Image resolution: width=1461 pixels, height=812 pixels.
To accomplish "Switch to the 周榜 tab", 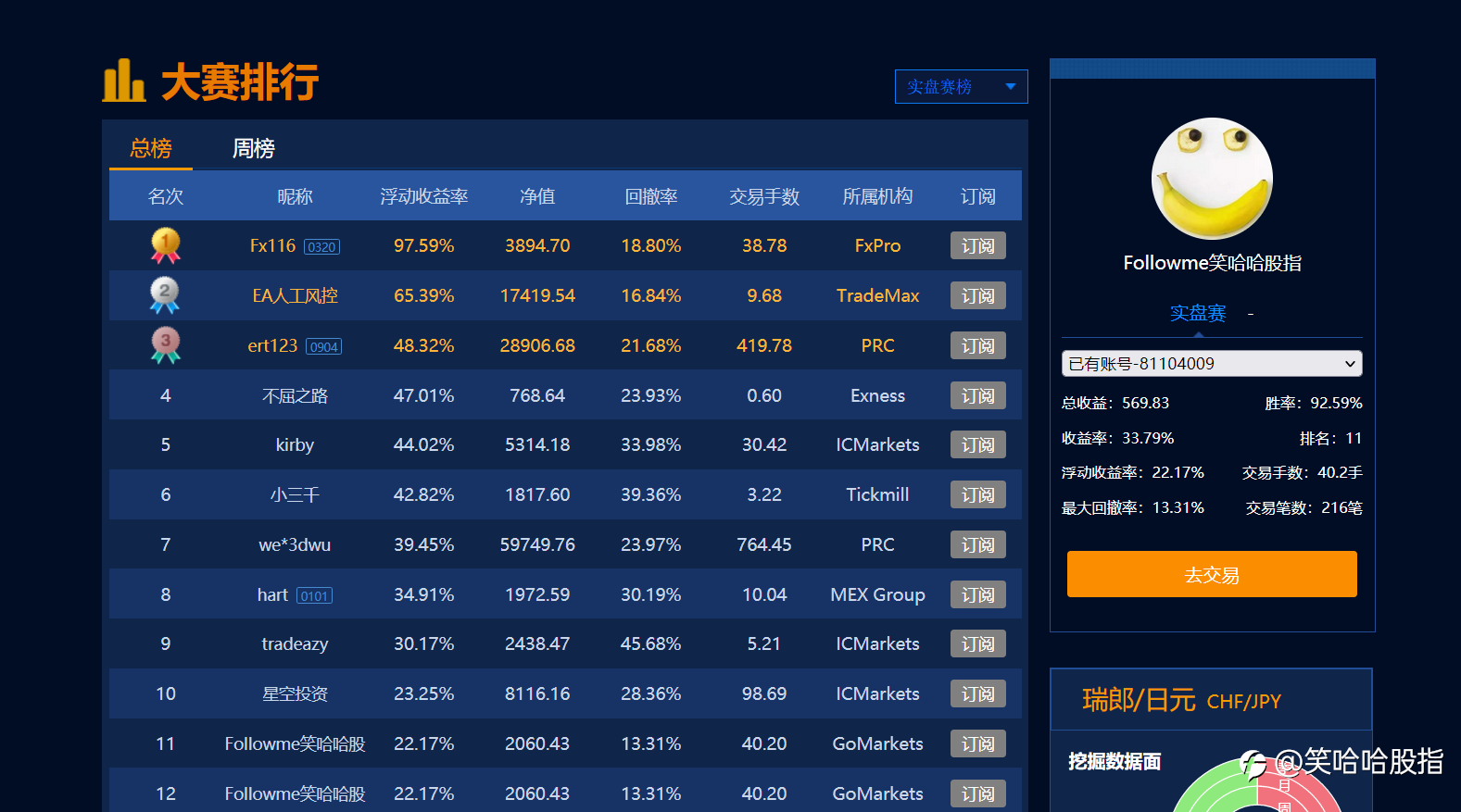I will coord(253,148).
